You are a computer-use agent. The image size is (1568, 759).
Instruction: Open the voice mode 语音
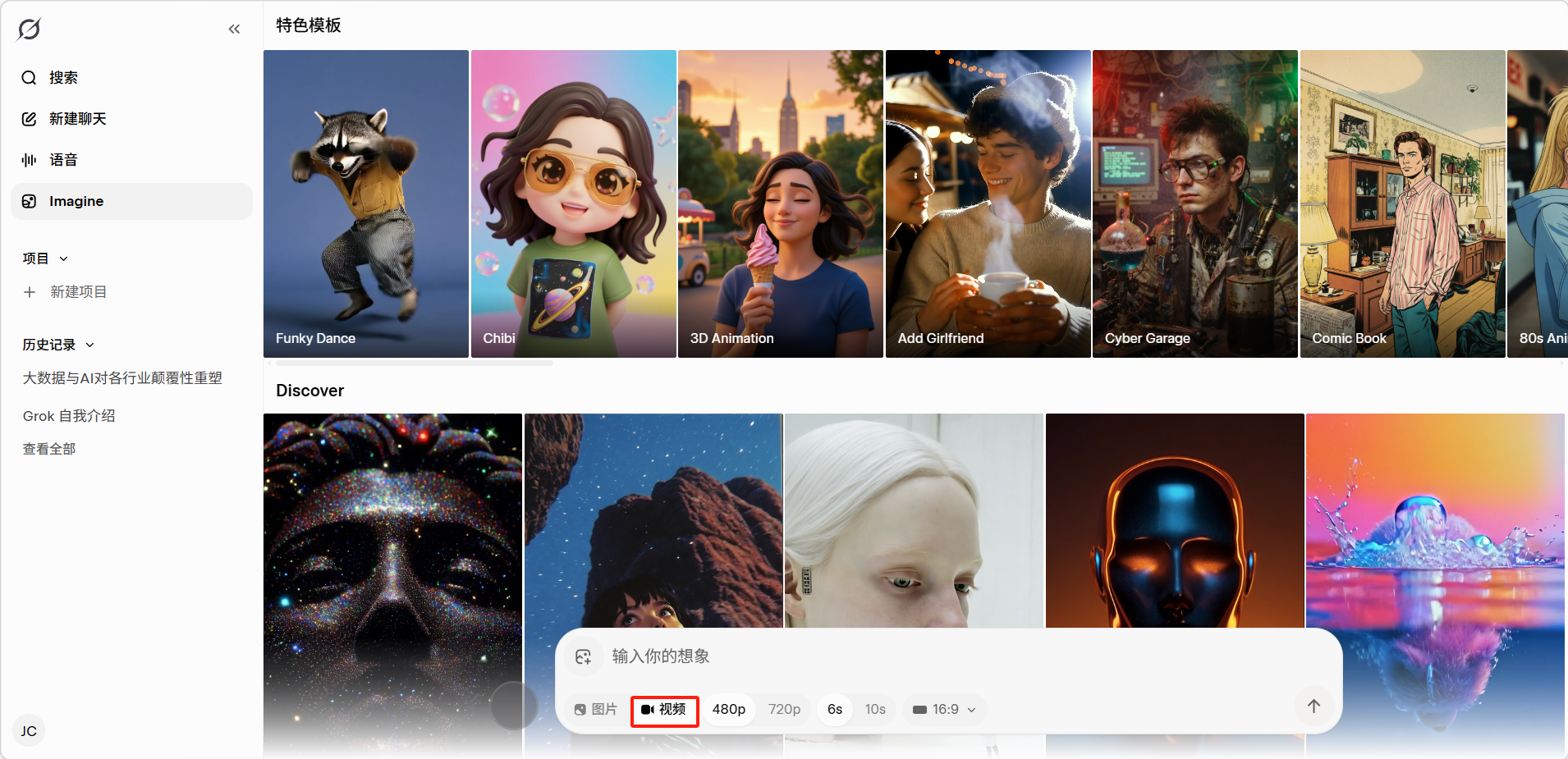click(62, 160)
